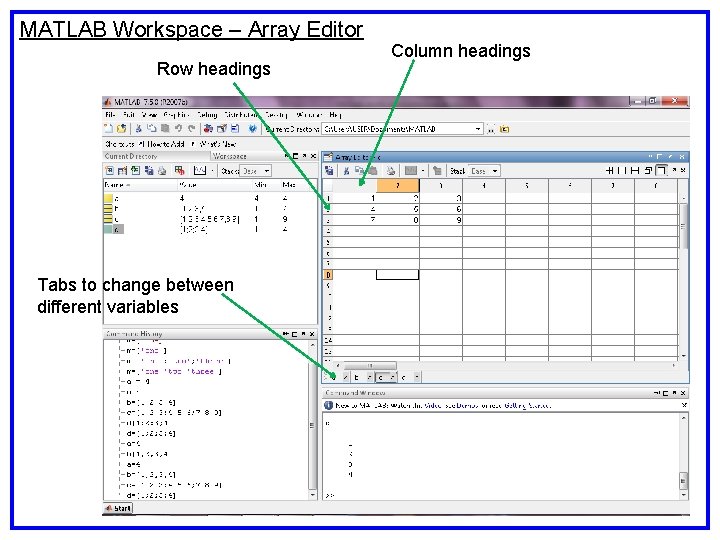Click the Open file icon in main toolbar

121,129
